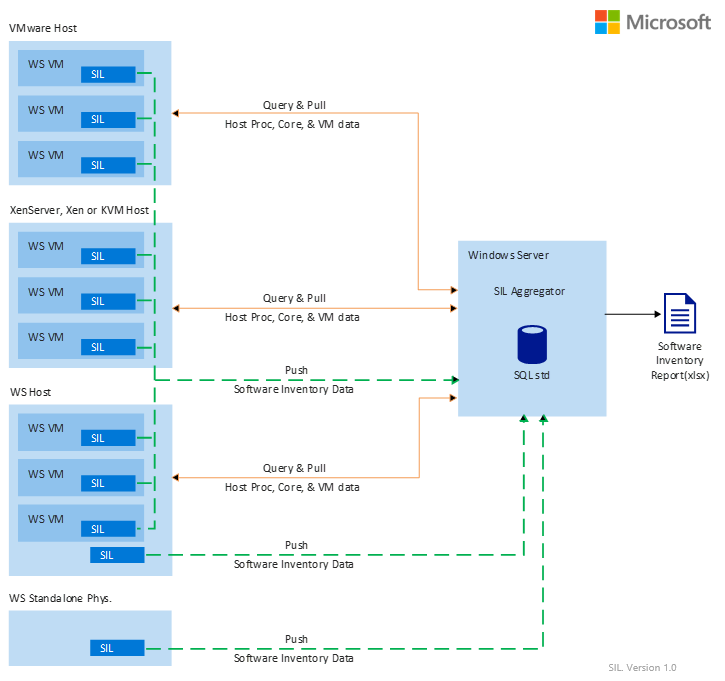The width and height of the screenshot is (725, 681).
Task: Click the SIL box in WS Host's first WS VM
Action: click(108, 438)
